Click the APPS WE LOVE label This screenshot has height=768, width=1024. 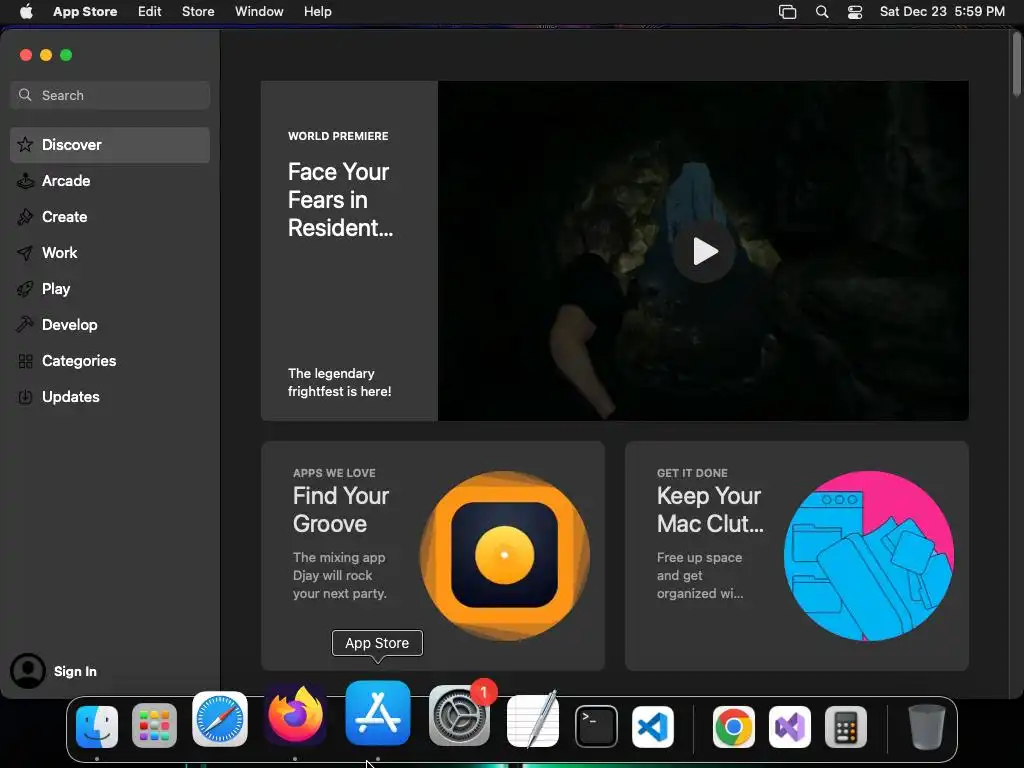point(334,473)
